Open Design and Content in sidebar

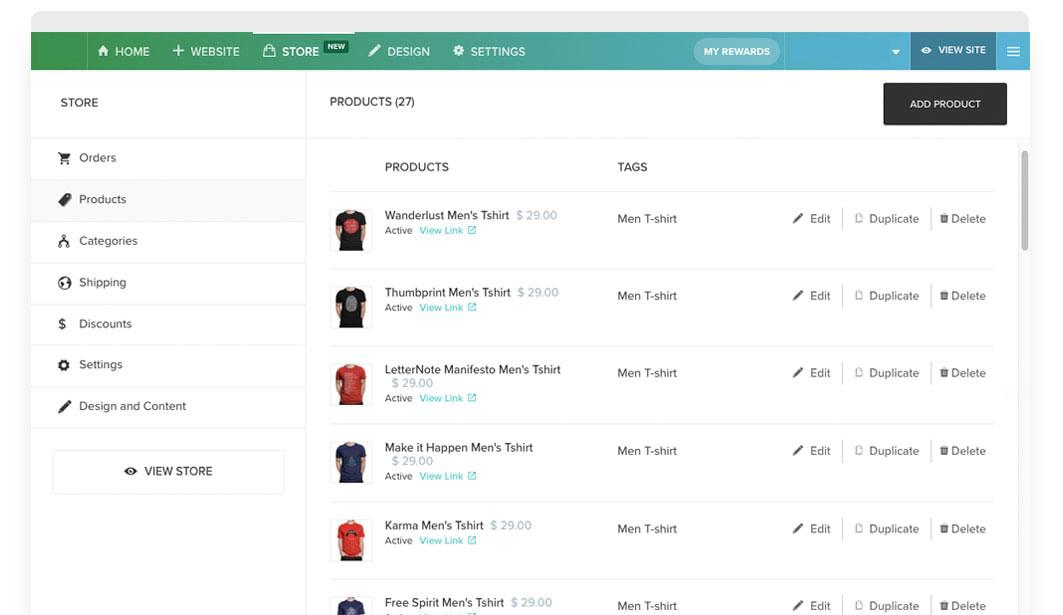pos(168,406)
